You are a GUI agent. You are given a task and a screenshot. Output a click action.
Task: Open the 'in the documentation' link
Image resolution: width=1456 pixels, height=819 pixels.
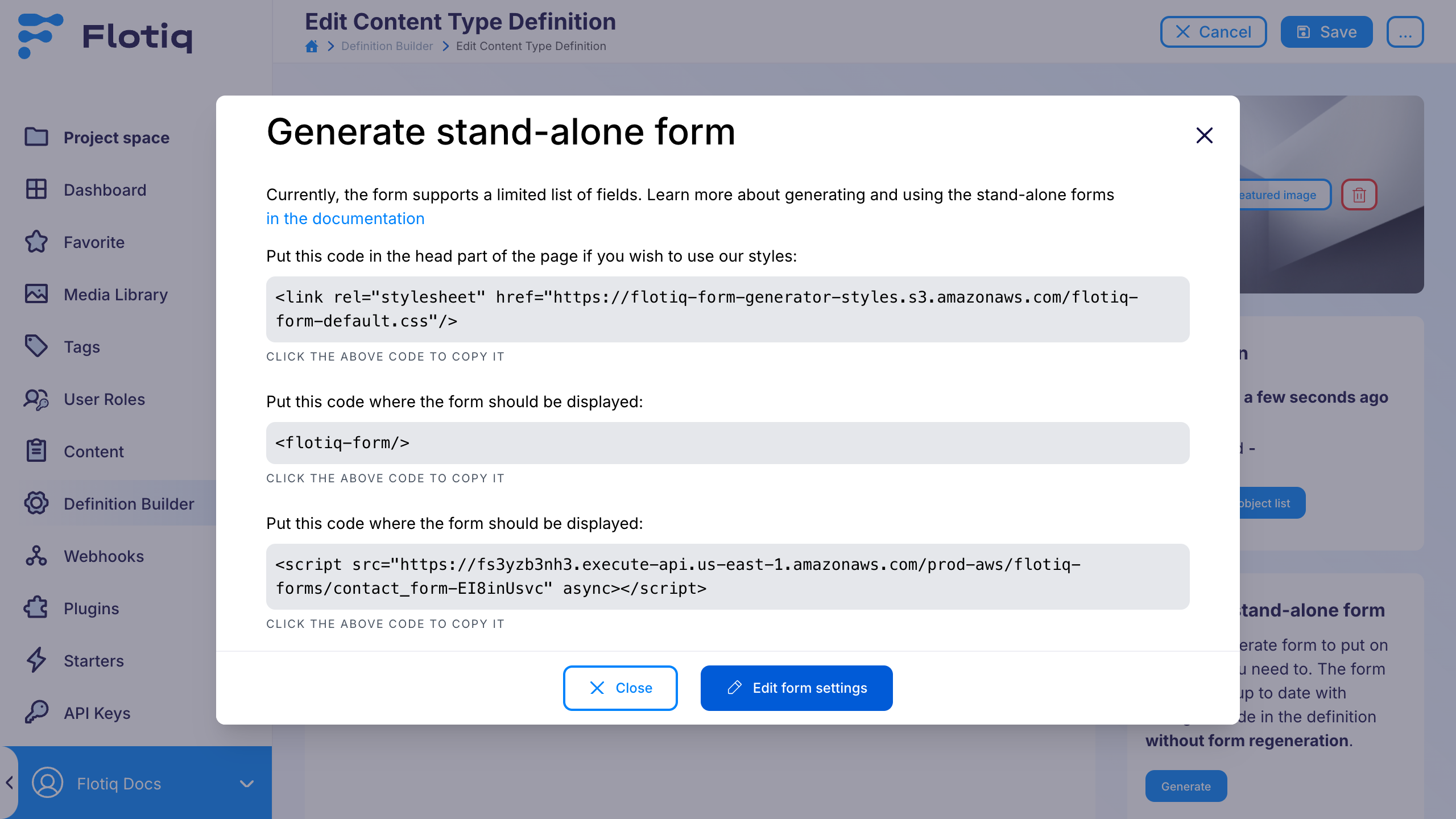pyautogui.click(x=345, y=218)
